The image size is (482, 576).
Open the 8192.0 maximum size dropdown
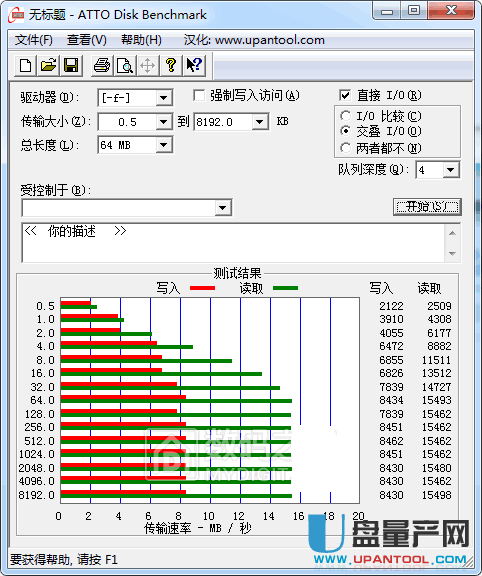coord(260,122)
